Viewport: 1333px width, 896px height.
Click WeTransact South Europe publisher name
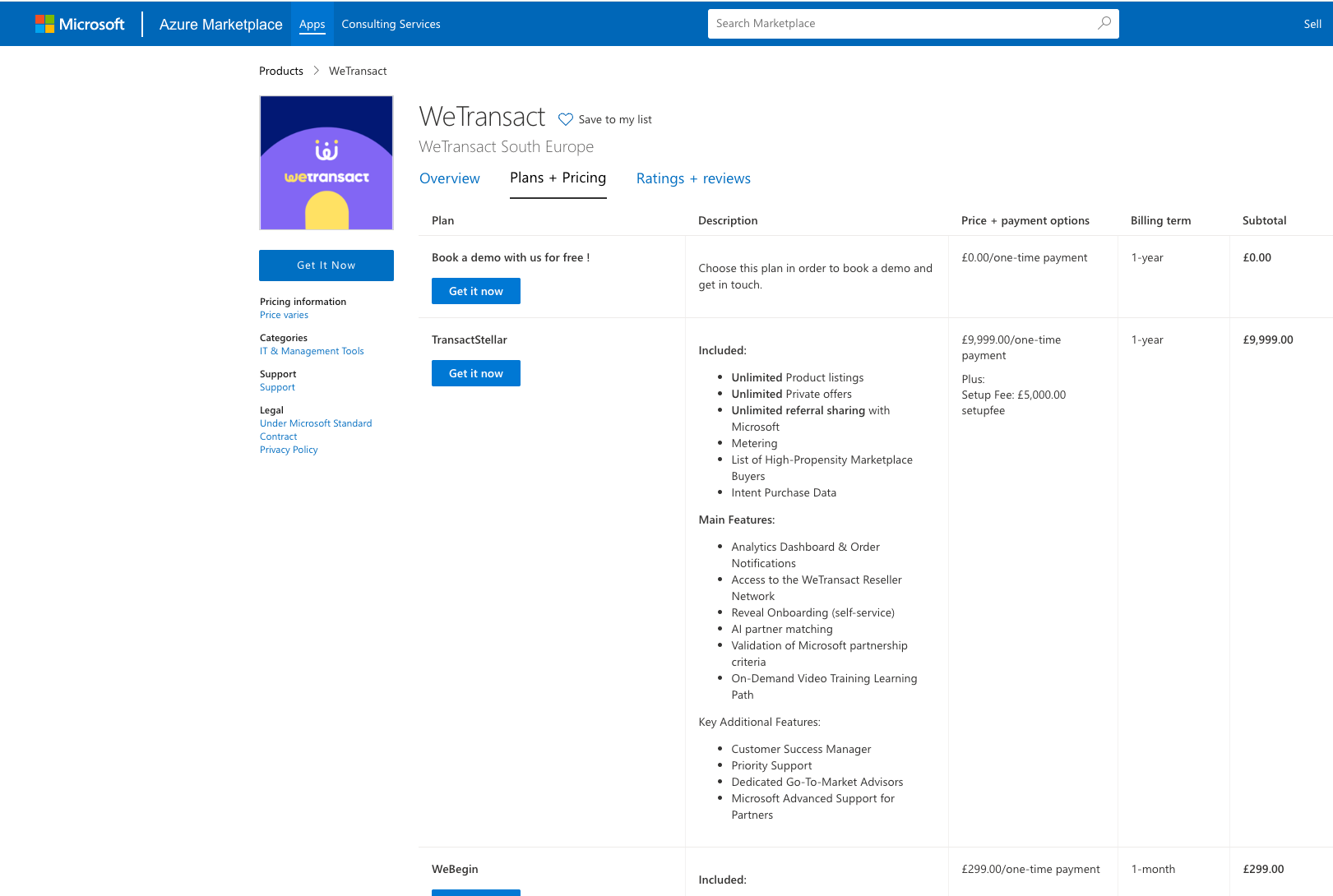tap(507, 146)
